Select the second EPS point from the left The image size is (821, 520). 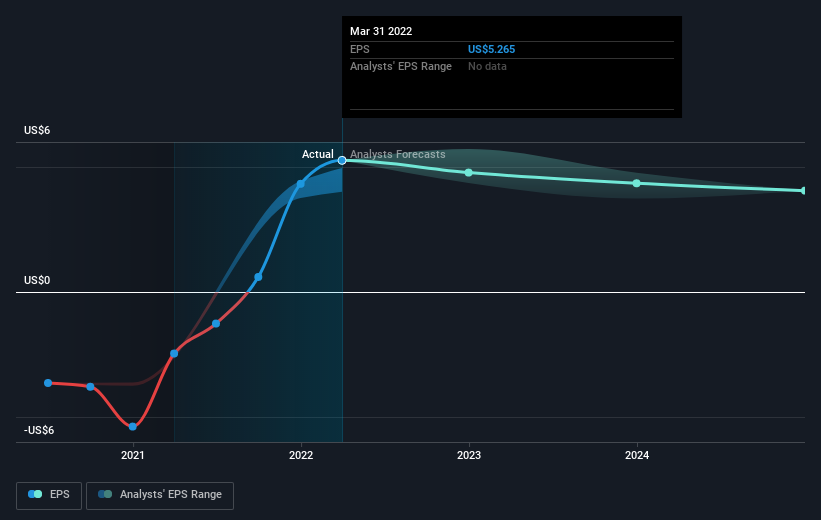pos(90,387)
